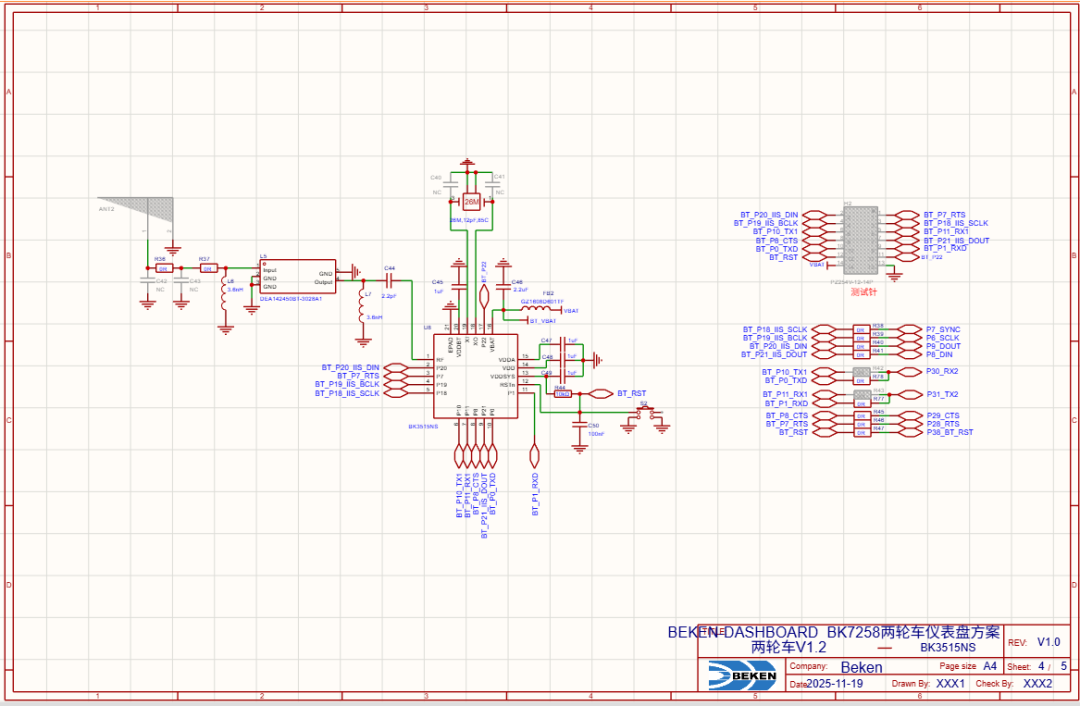Select the greyed-out resistor R43

(861, 395)
